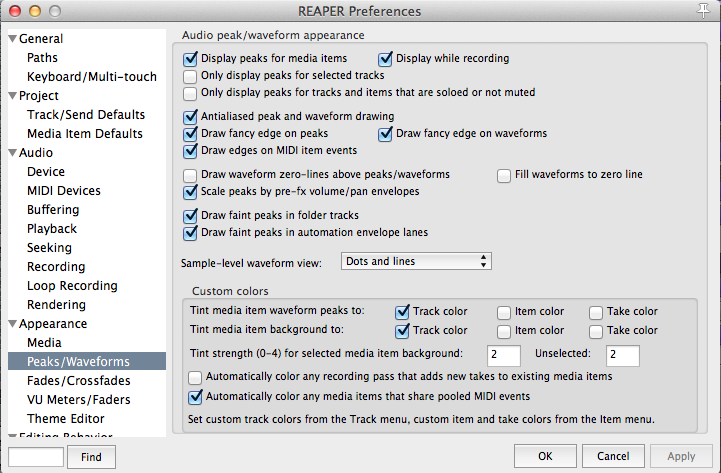Check Item color for waveform peaks tint

pos(504,312)
